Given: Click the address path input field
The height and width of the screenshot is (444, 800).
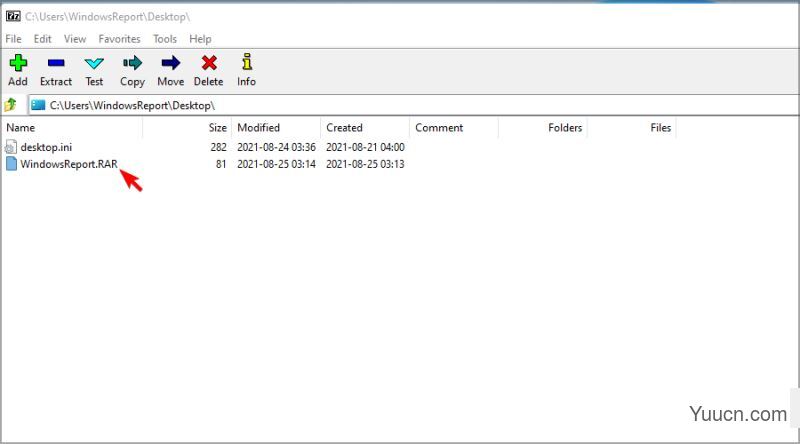Looking at the screenshot, I should coord(413,105).
